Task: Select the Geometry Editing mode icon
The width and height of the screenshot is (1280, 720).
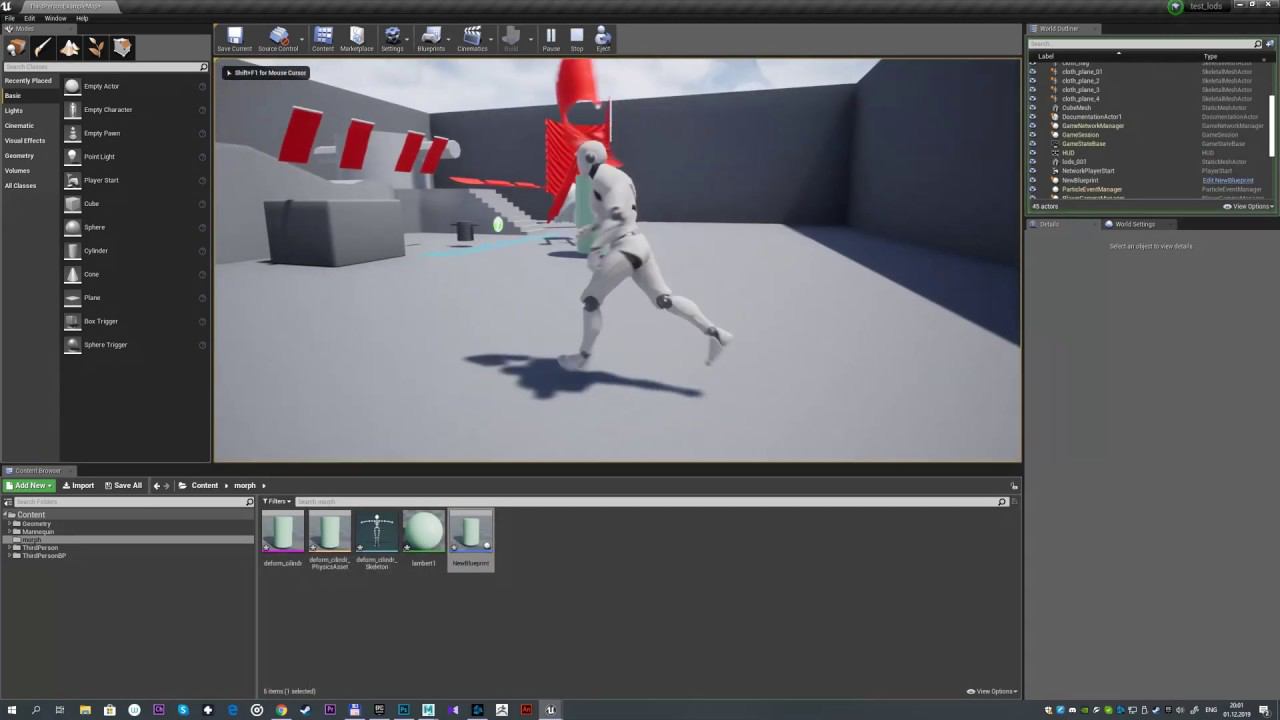Action: click(122, 48)
